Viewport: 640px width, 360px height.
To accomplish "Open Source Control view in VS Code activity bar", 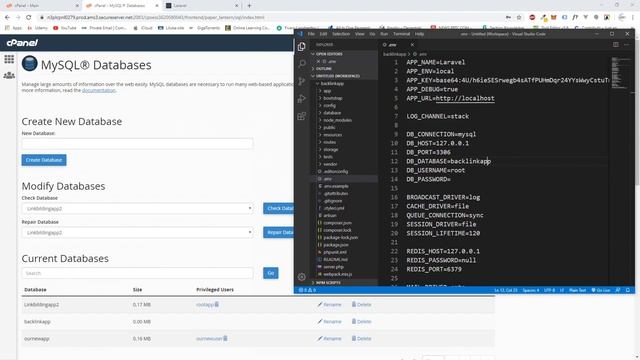I will [302, 81].
